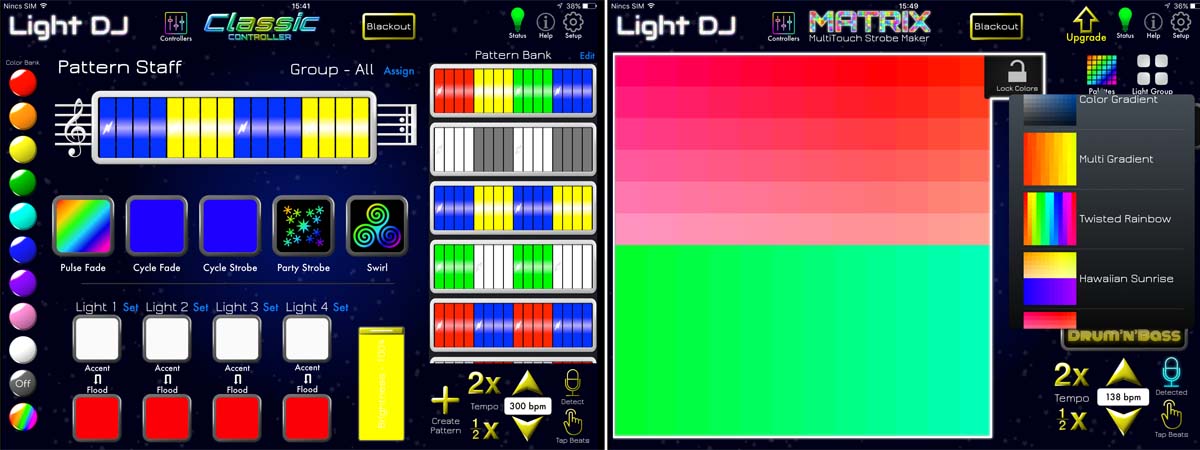Select the Cycle Fade effect

[157, 226]
